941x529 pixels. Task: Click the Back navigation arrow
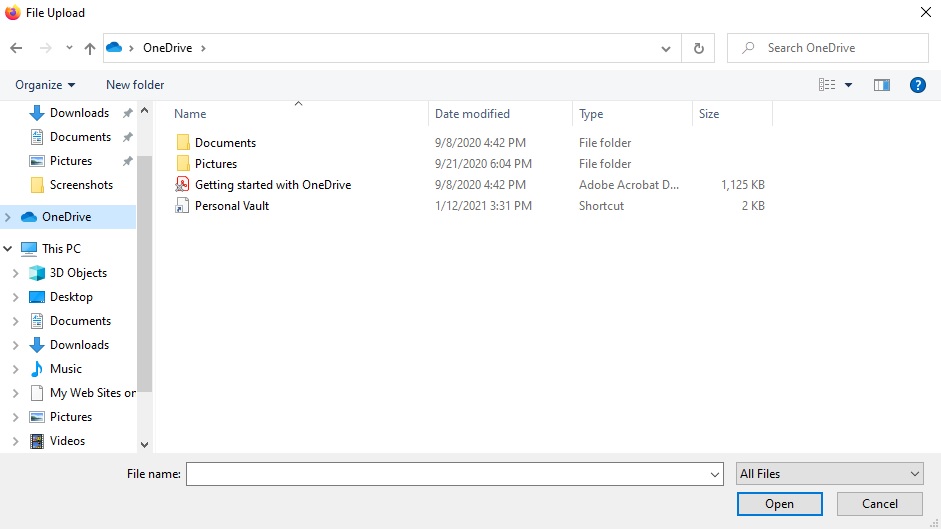pyautogui.click(x=16, y=48)
